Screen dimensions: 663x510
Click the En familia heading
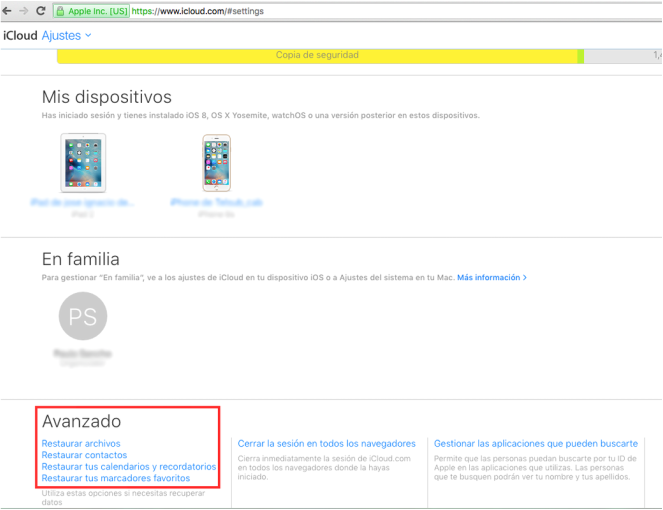coord(80,259)
